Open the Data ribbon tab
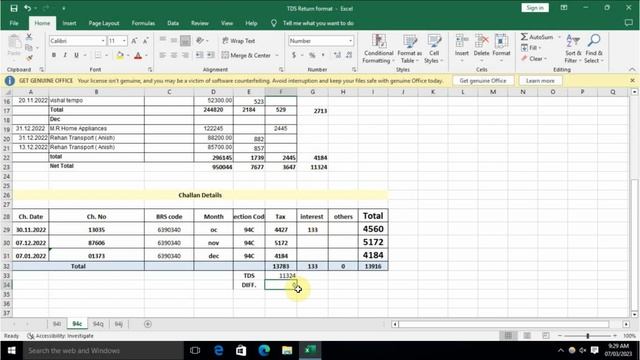Image resolution: width=640 pixels, height=360 pixels. pyautogui.click(x=173, y=23)
